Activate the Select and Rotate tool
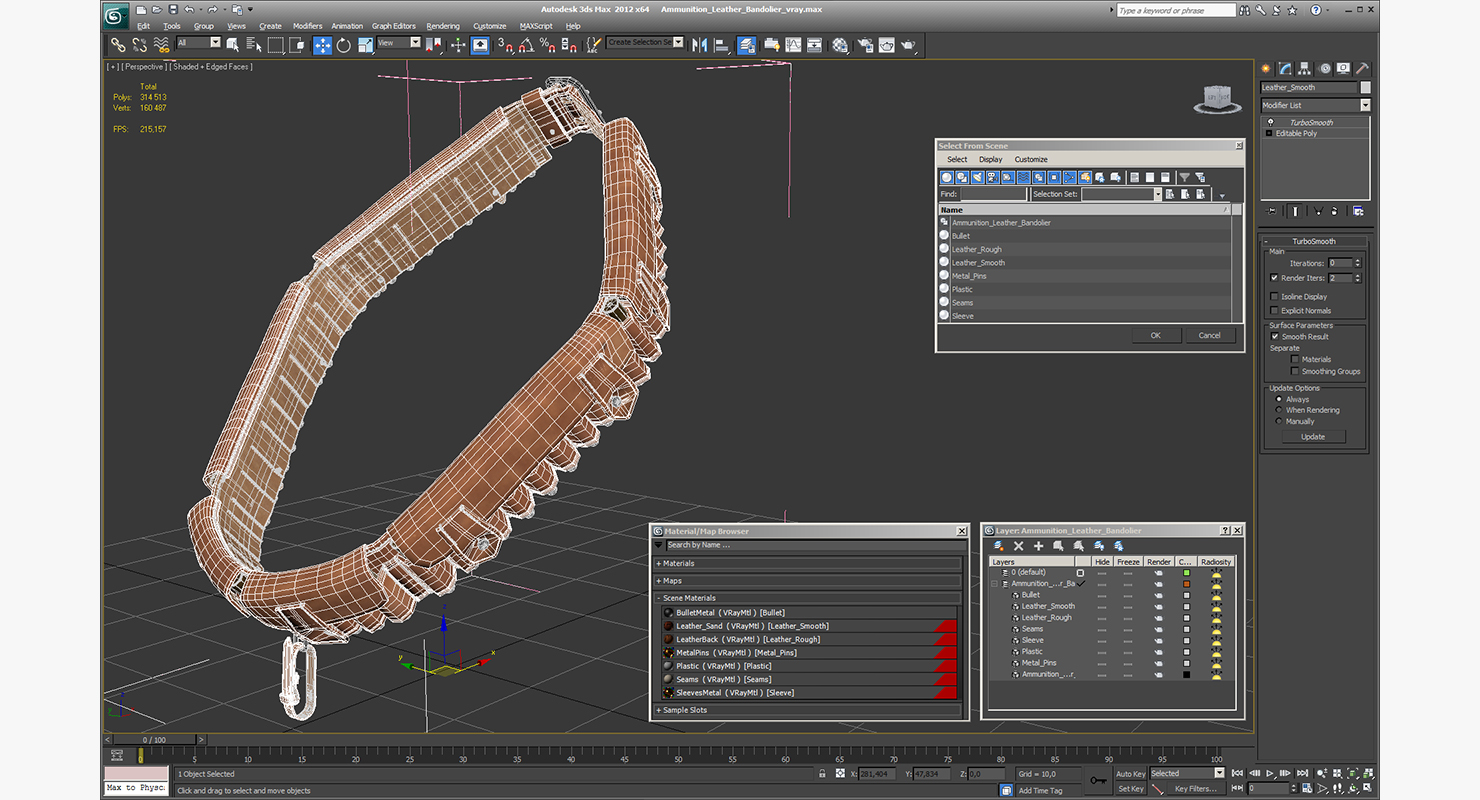This screenshot has width=1480, height=800. coord(344,45)
